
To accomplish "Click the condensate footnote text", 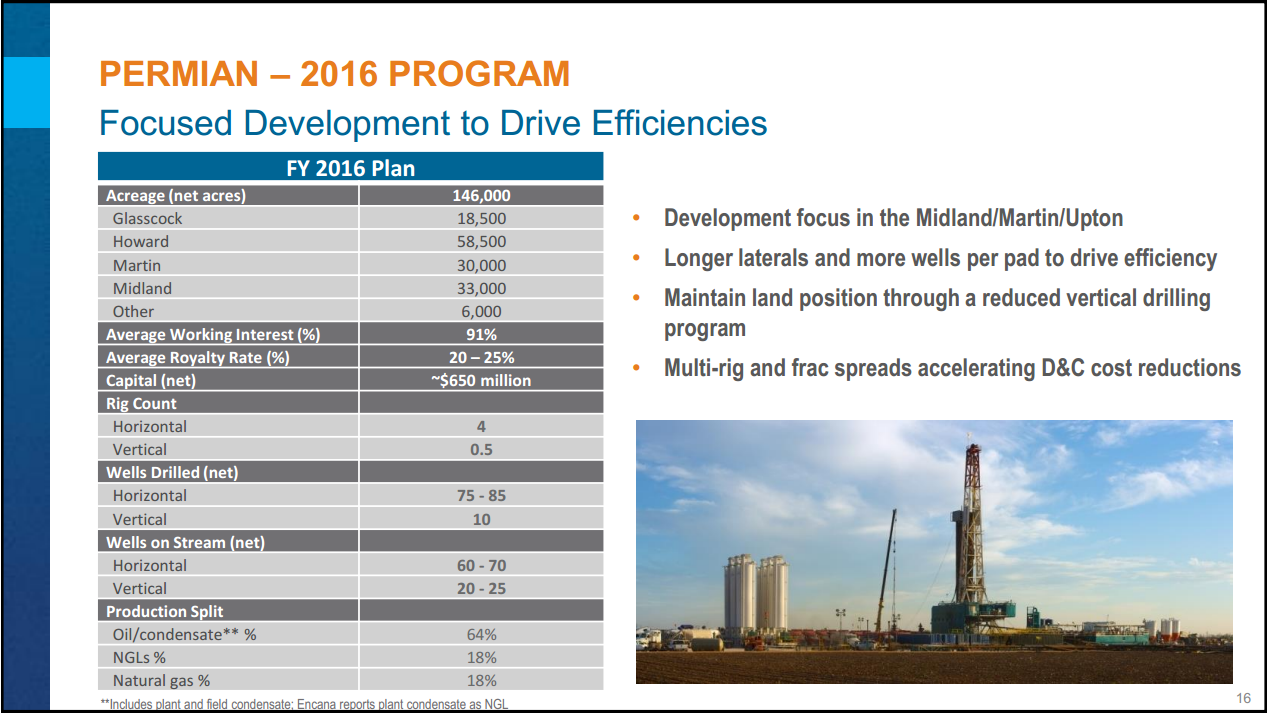I will coord(304,704).
